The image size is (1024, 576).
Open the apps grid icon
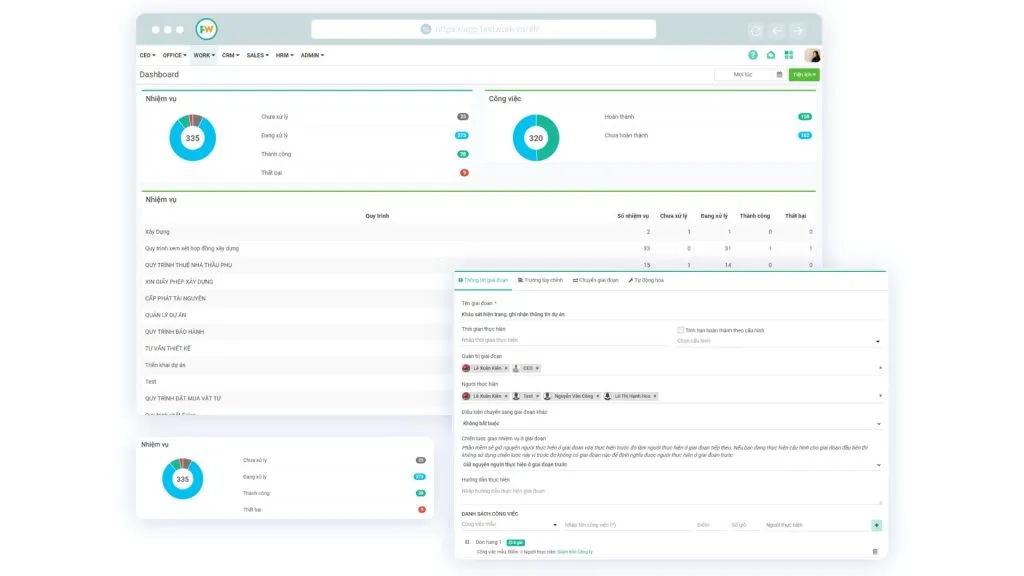coord(789,56)
